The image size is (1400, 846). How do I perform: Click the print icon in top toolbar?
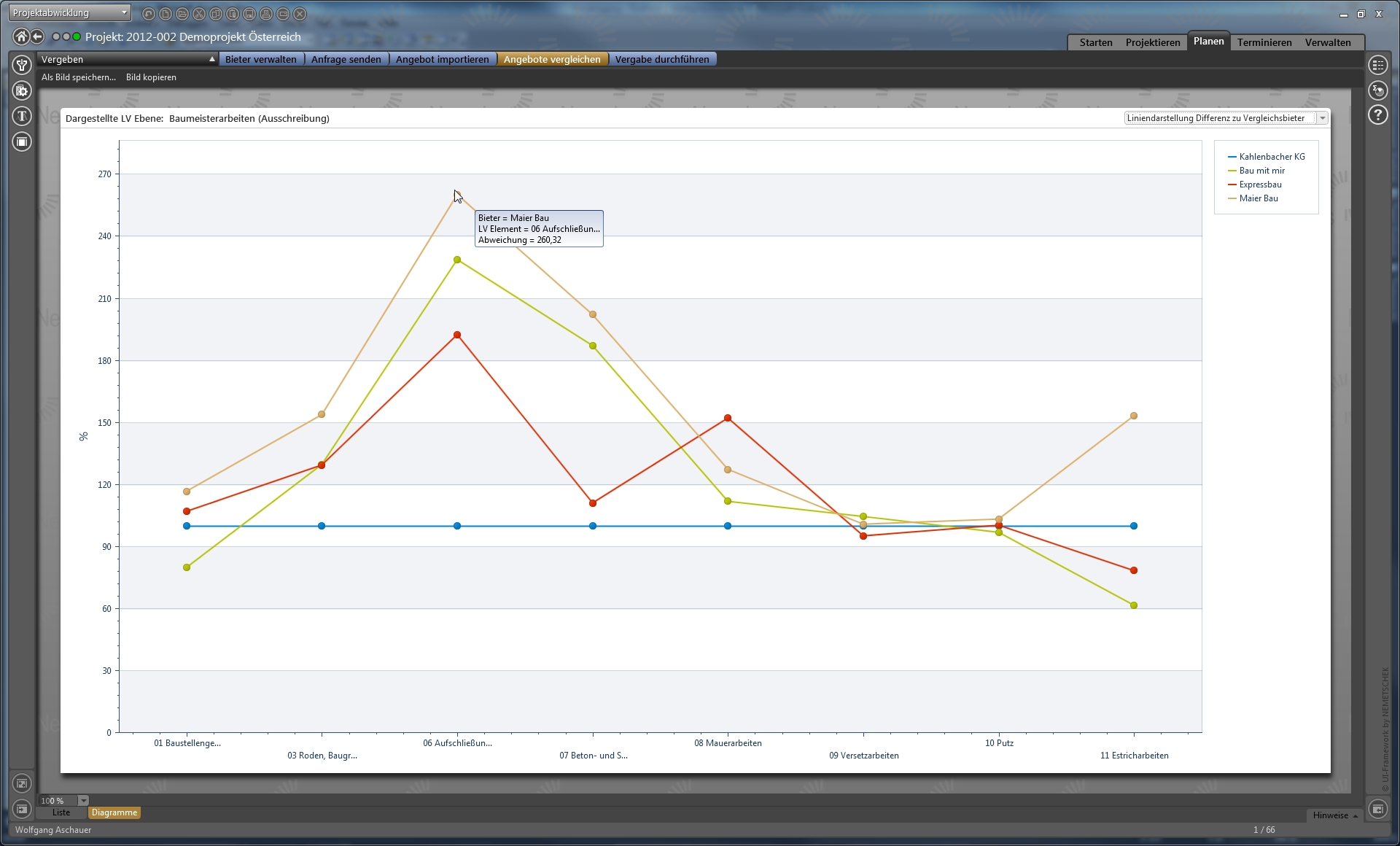point(266,14)
